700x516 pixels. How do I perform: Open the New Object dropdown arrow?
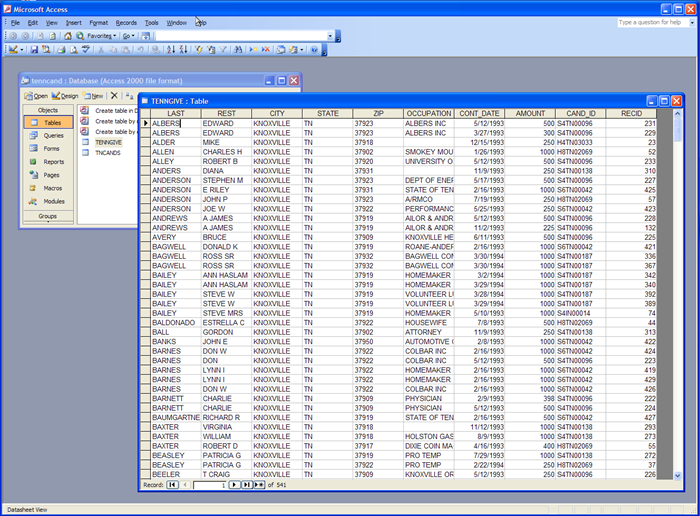click(302, 50)
